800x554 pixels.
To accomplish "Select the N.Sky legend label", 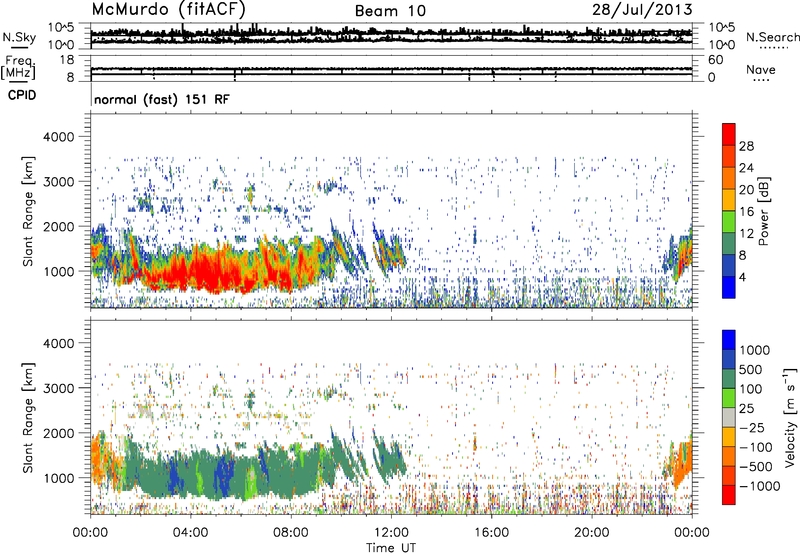I will 19,37.
